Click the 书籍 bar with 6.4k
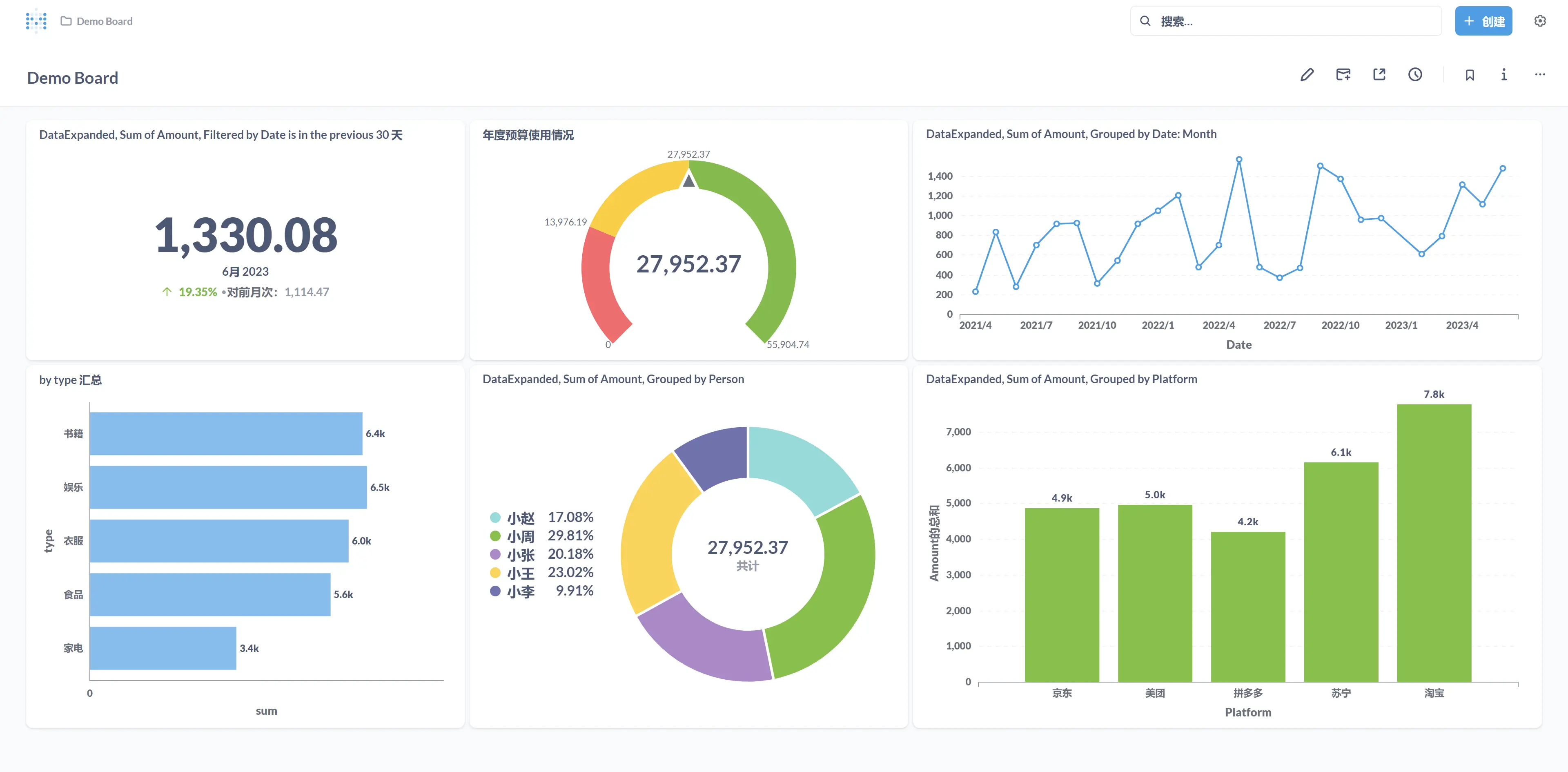Viewport: 1568px width, 772px height. (226, 433)
